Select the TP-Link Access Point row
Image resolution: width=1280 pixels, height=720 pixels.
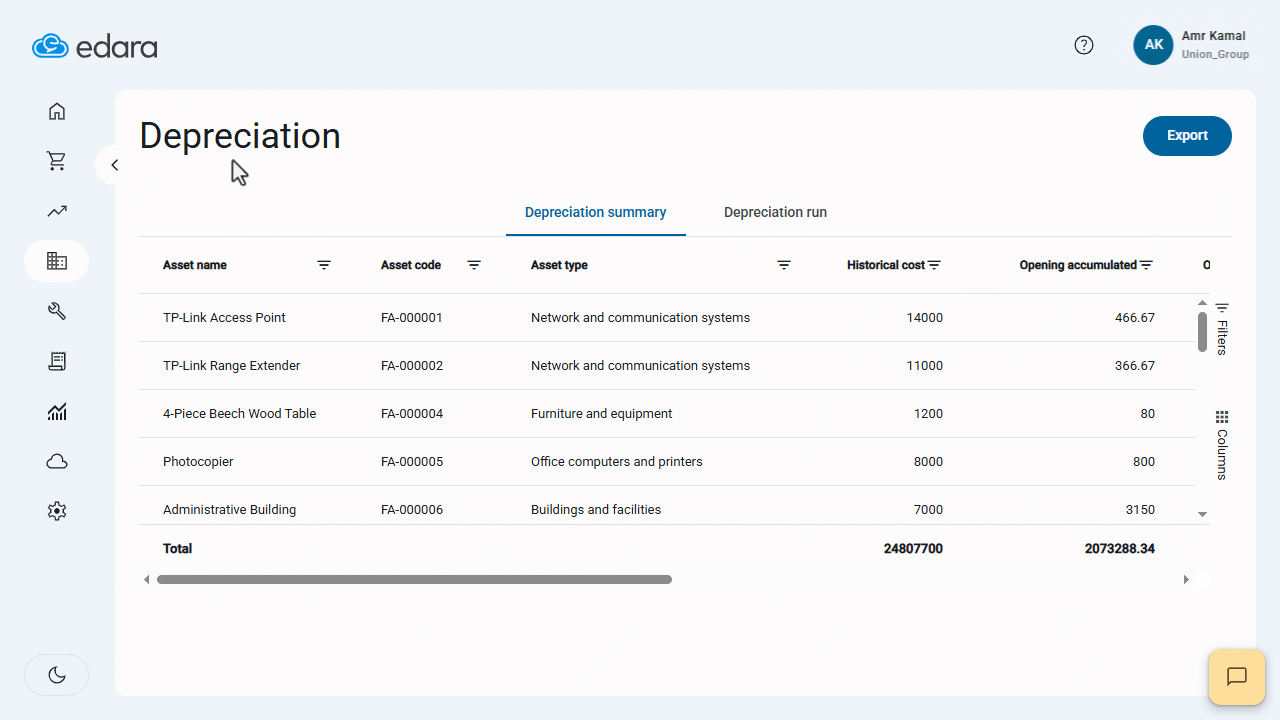click(667, 318)
